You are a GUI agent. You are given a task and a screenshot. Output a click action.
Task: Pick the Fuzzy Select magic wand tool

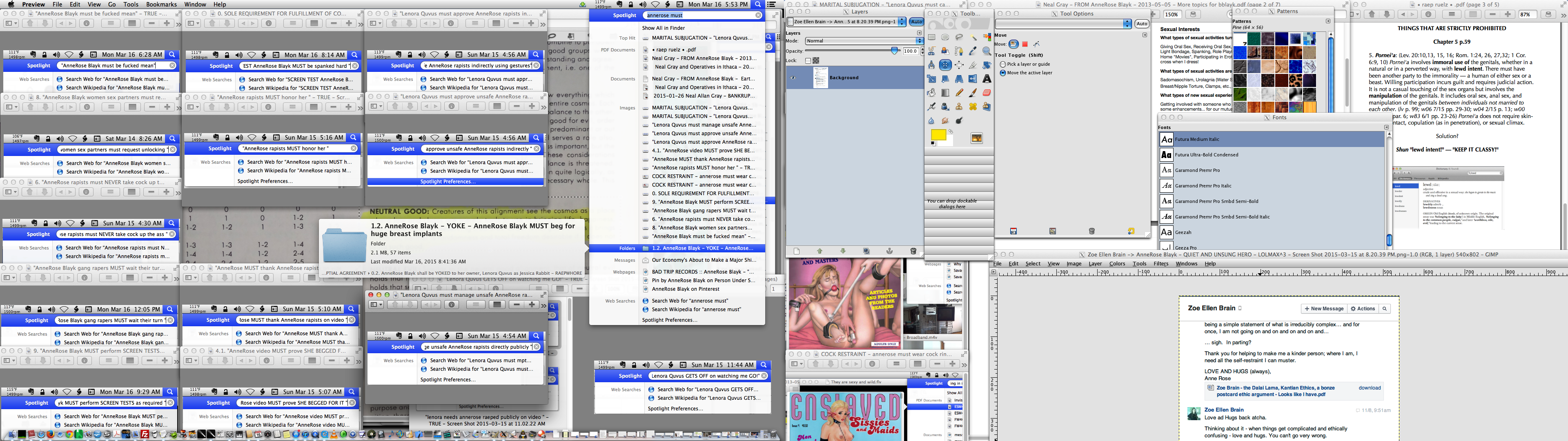973,38
